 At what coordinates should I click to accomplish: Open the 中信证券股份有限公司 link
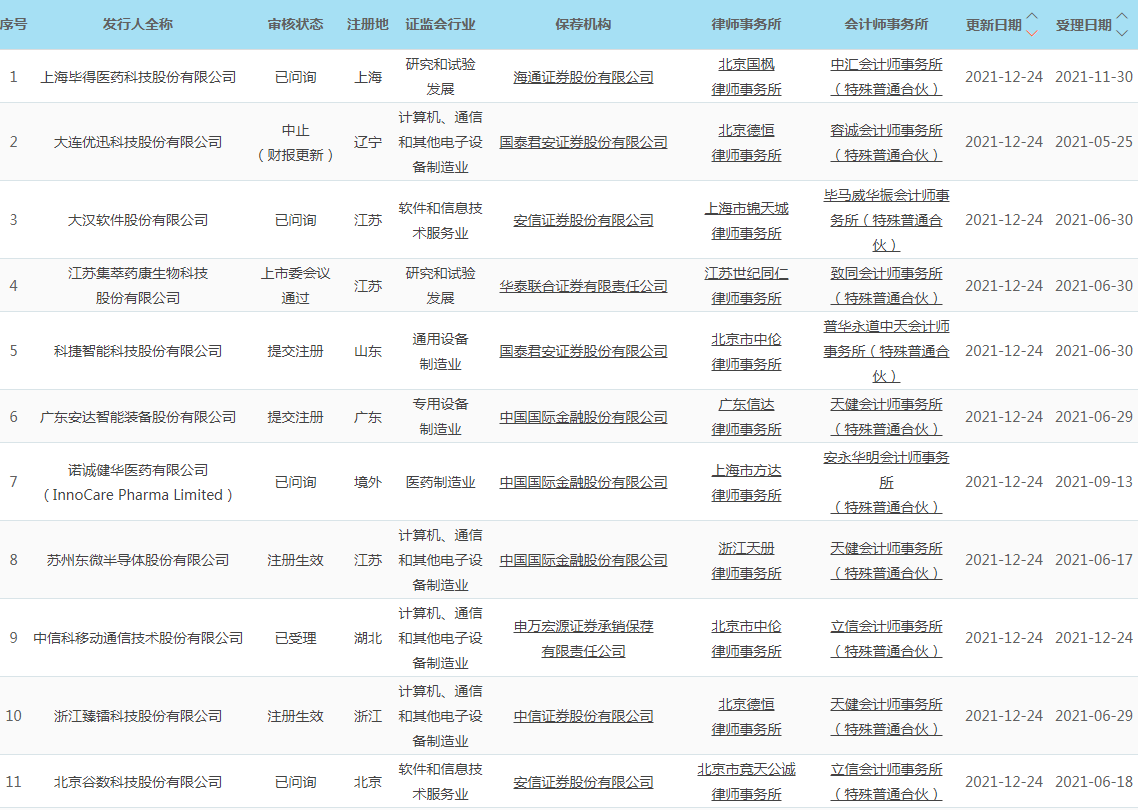tap(583, 716)
